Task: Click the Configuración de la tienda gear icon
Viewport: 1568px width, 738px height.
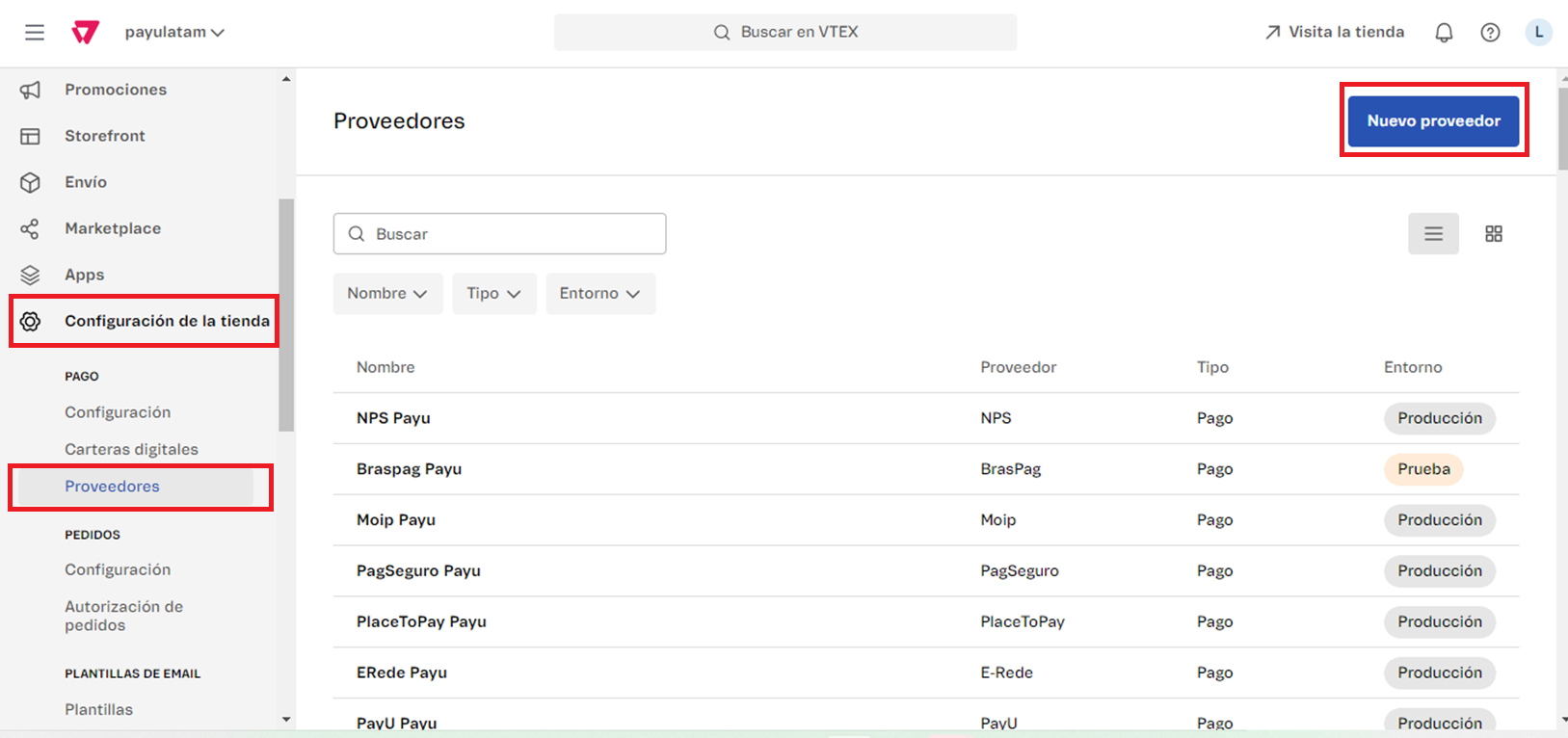Action: point(31,321)
